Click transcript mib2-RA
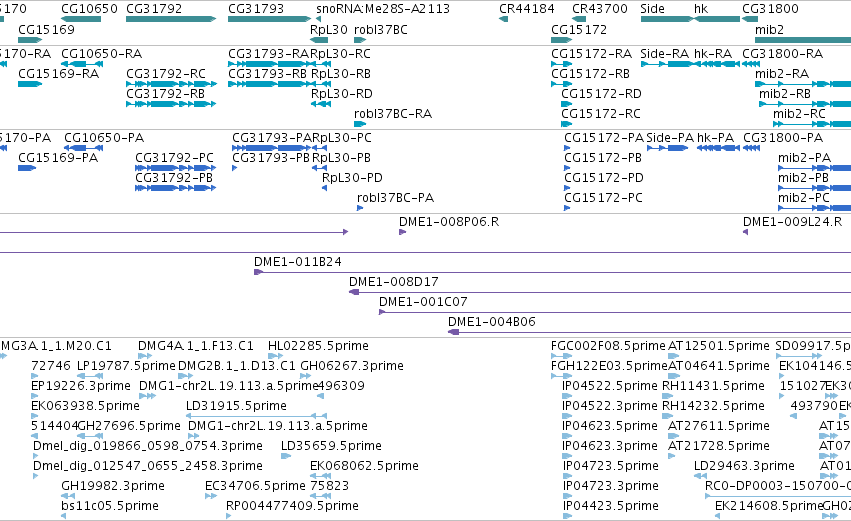851x521 pixels. point(782,74)
